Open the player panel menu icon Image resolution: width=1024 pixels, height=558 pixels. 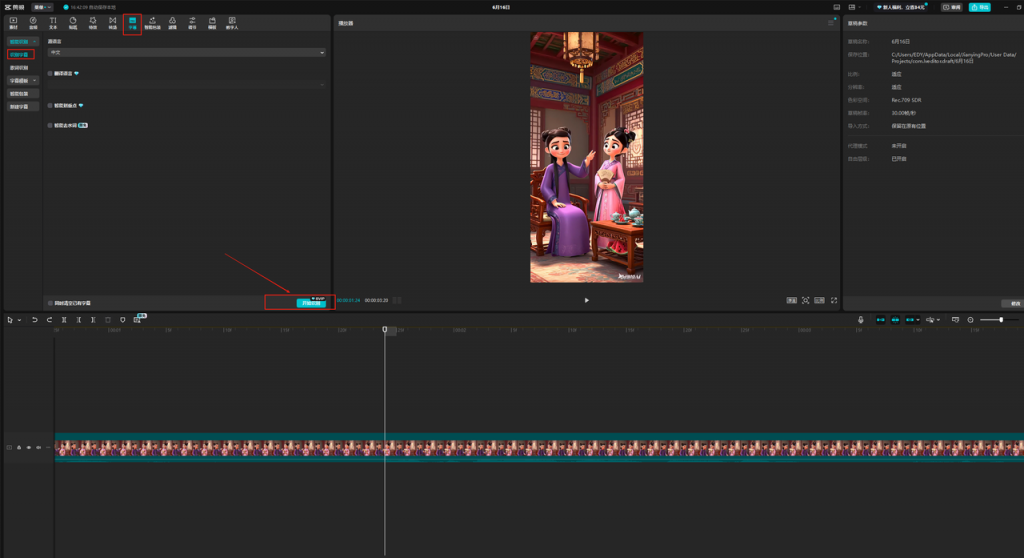(831, 23)
